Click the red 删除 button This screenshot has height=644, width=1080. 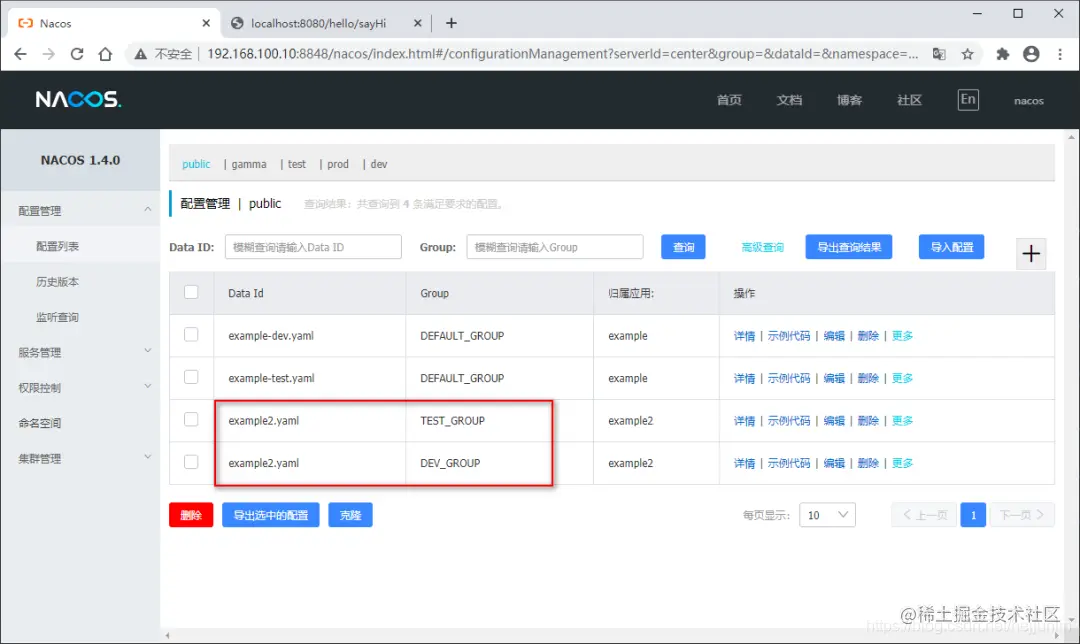pyautogui.click(x=191, y=515)
